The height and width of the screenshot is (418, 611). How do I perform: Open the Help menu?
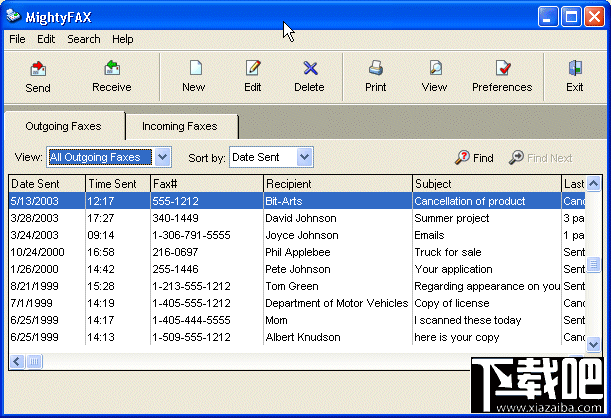[123, 39]
